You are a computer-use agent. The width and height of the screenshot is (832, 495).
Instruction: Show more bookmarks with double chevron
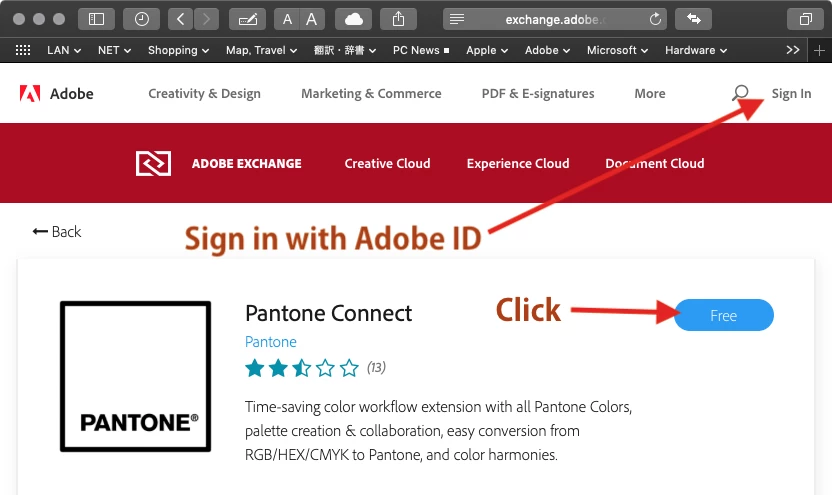tap(793, 50)
